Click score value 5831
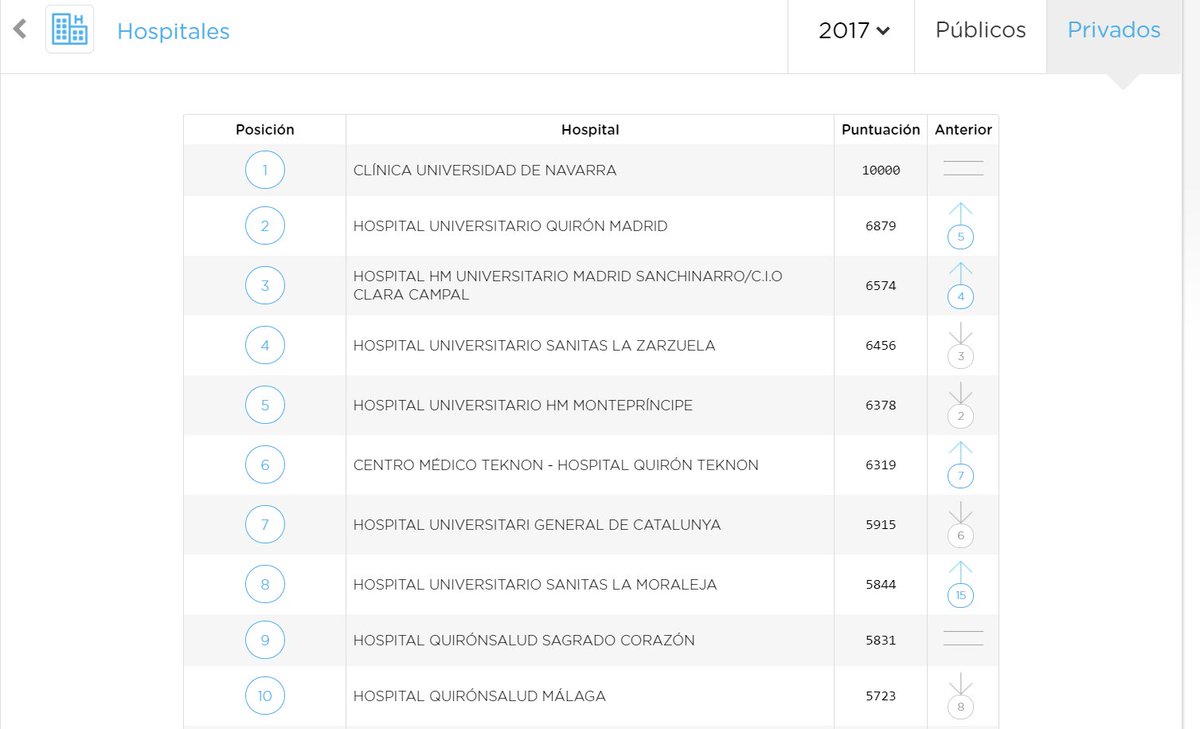The image size is (1200, 729). [x=881, y=641]
